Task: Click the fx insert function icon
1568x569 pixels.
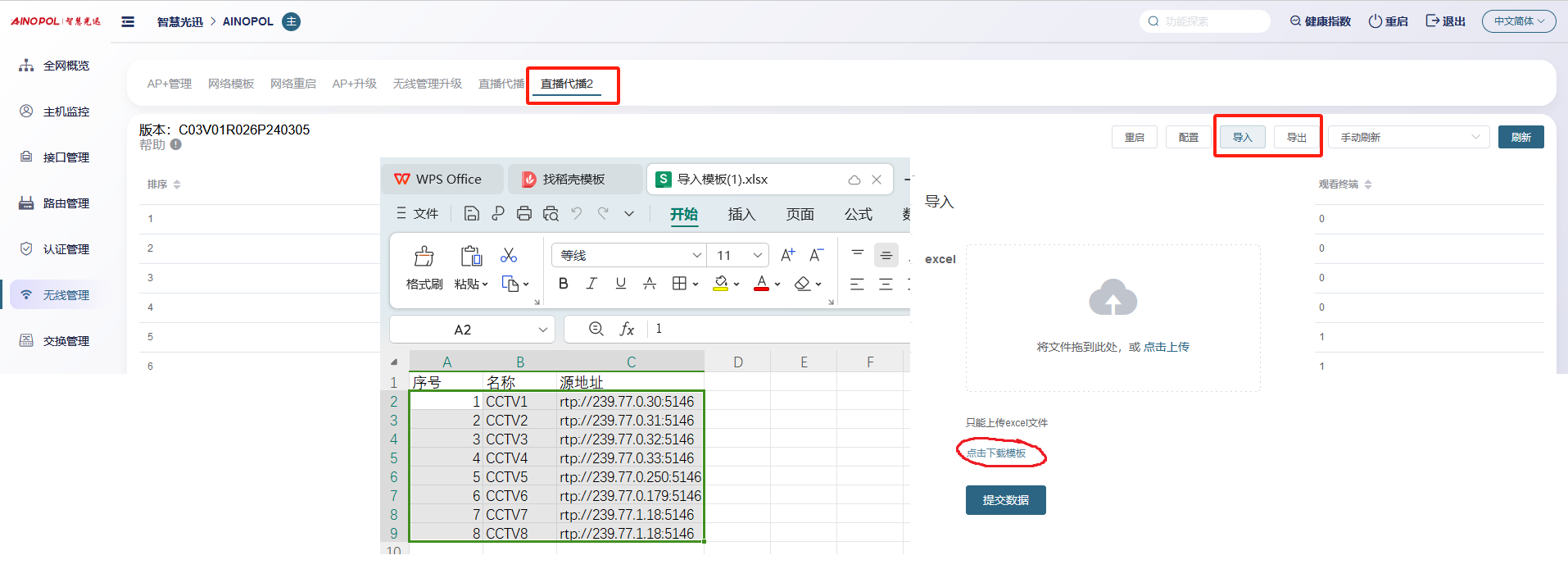Action: 627,329
